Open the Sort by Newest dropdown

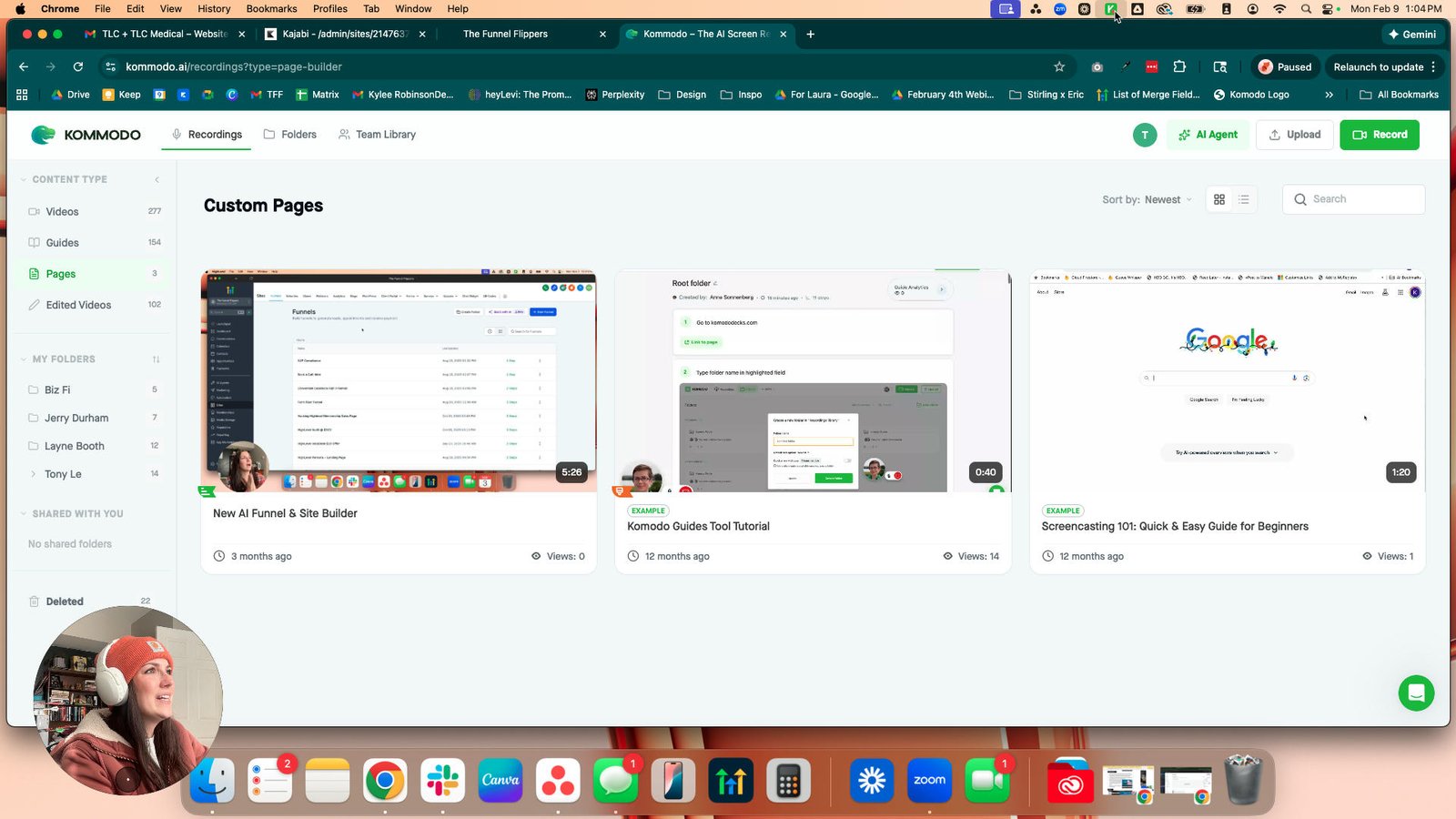coord(1147,199)
